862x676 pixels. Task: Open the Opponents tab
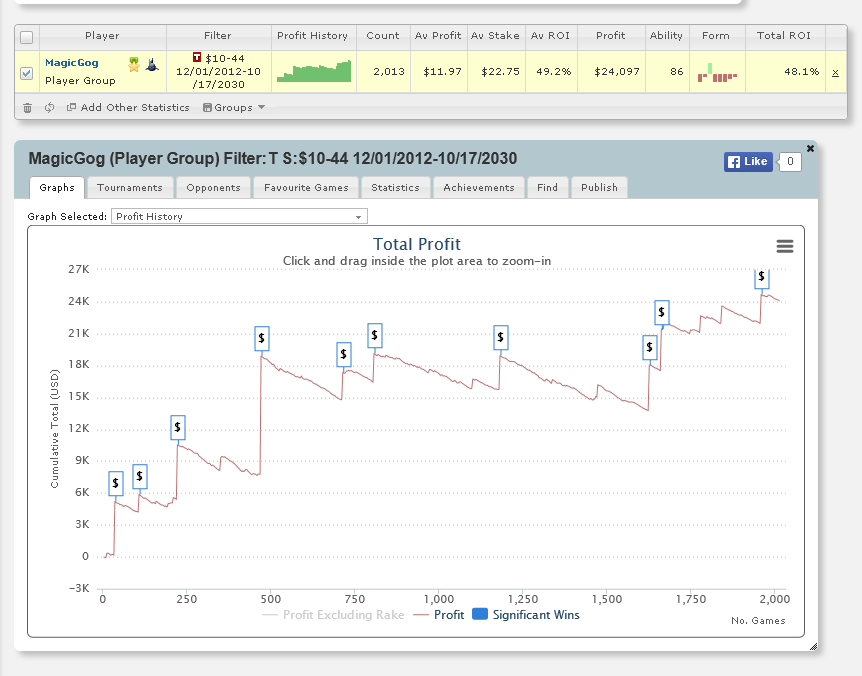[x=213, y=187]
